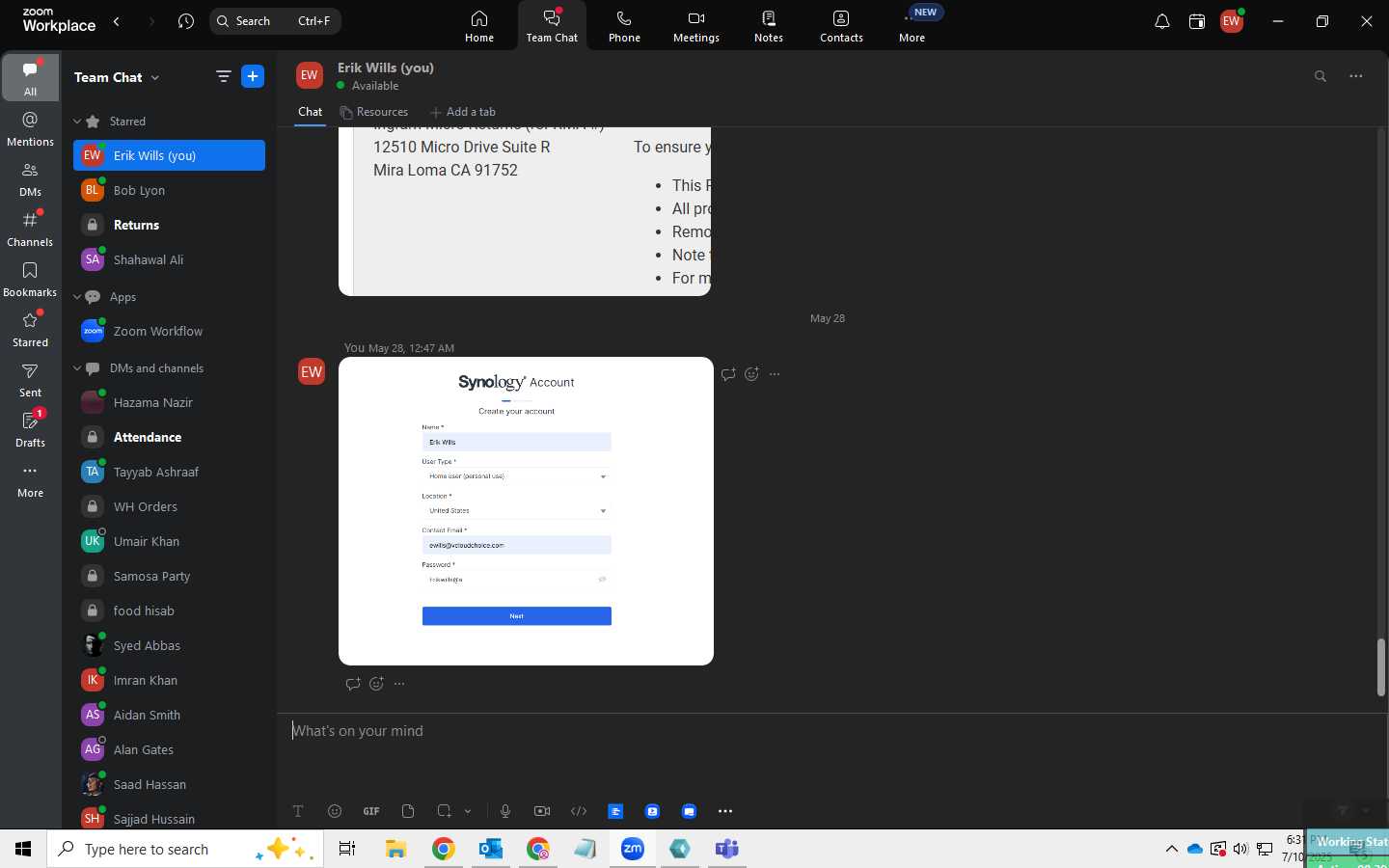Open the Synology account screenshot

click(x=526, y=511)
